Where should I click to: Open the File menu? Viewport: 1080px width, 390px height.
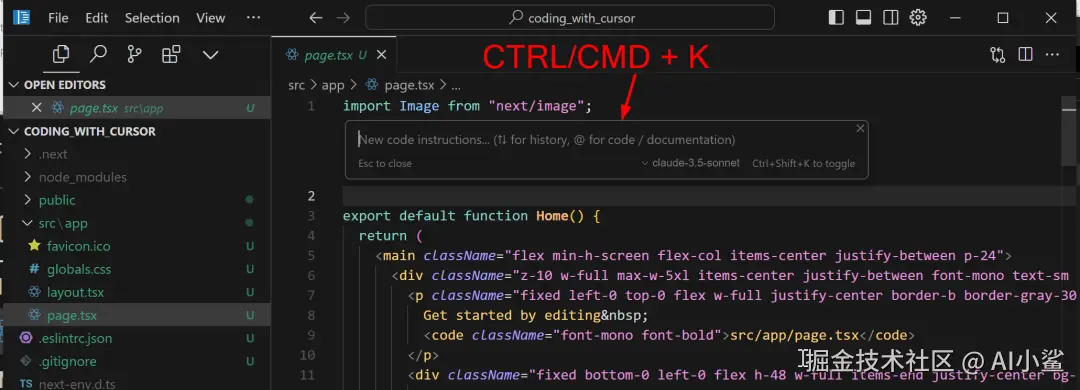pos(58,18)
